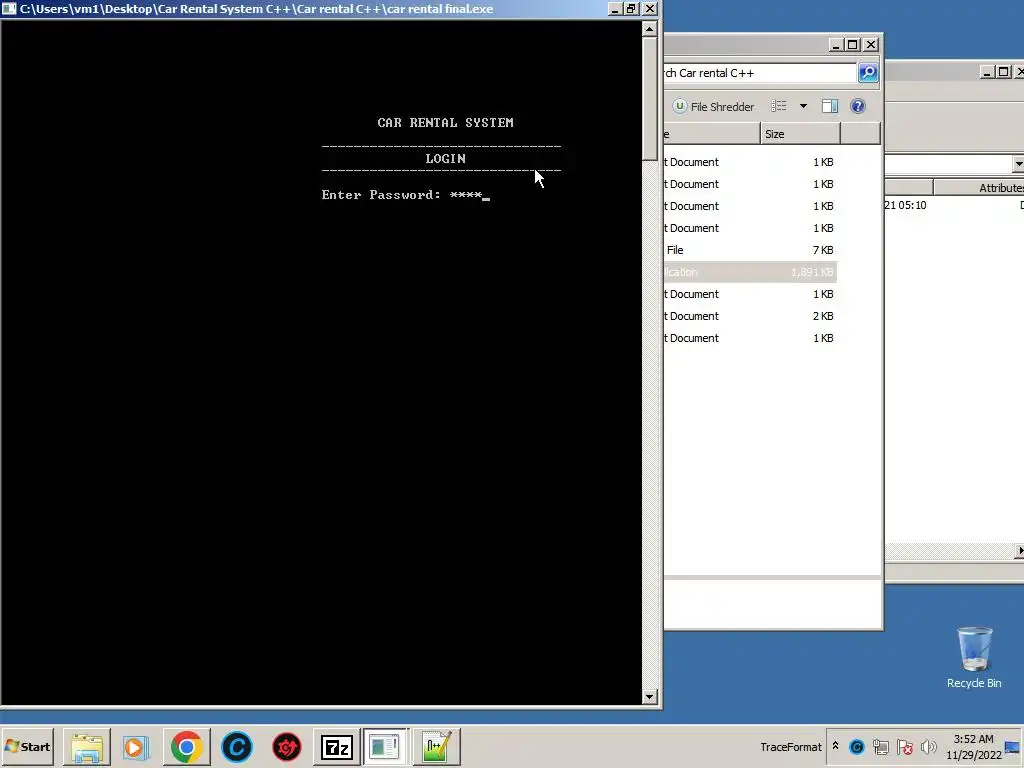This screenshot has width=1024, height=768.
Task: Toggle the preview pane icon
Action: pyautogui.click(x=830, y=106)
